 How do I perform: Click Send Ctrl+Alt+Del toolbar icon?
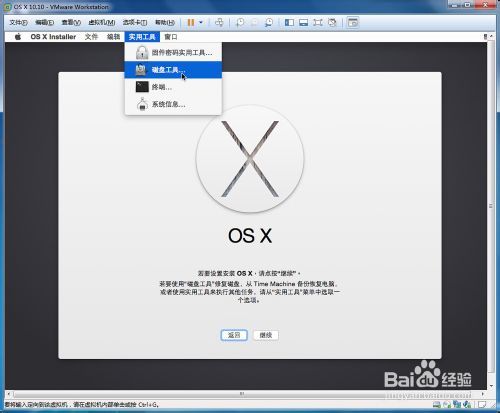(219, 22)
